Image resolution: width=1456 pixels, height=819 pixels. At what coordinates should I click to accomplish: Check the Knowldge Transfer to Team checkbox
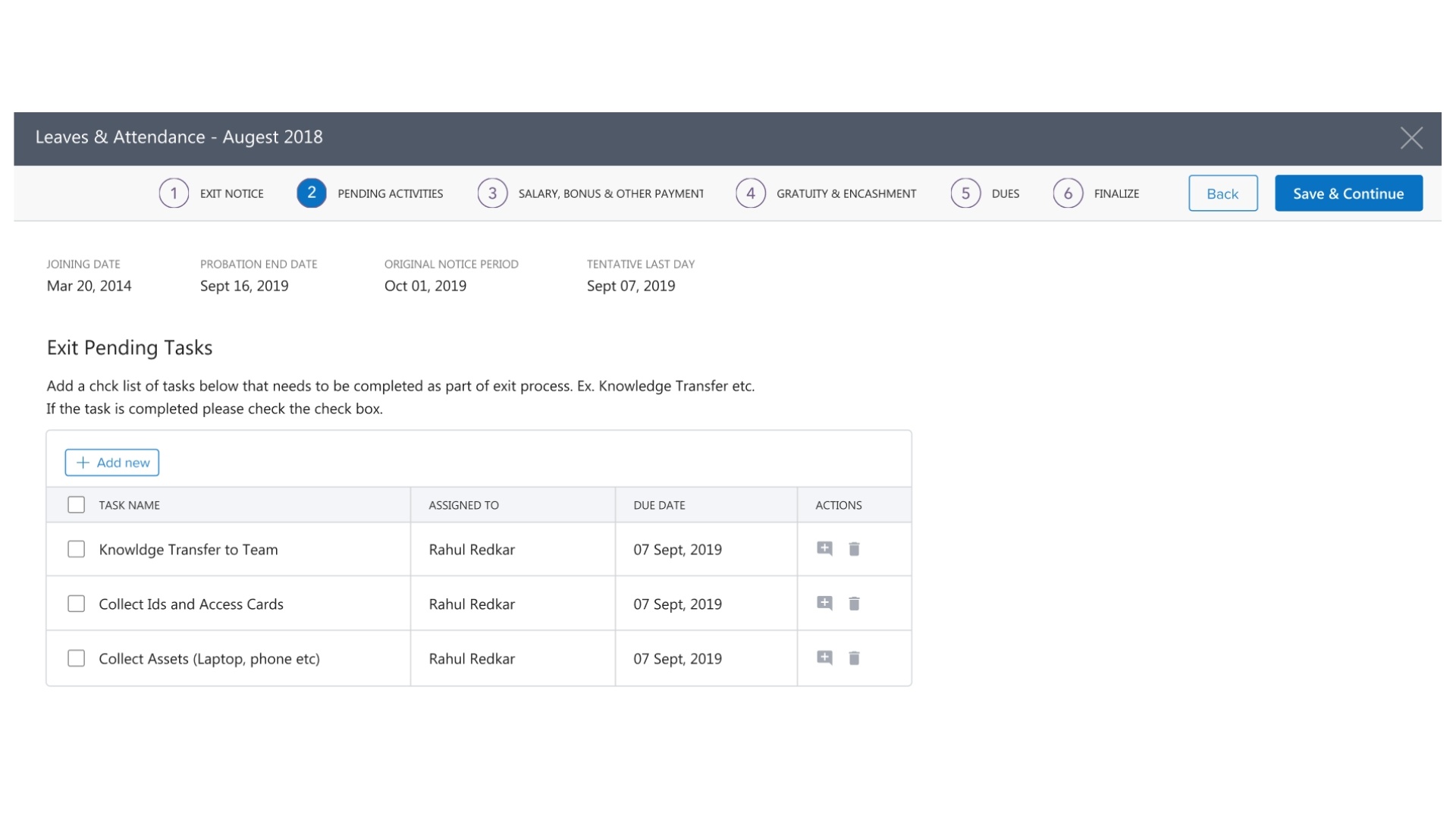(76, 549)
